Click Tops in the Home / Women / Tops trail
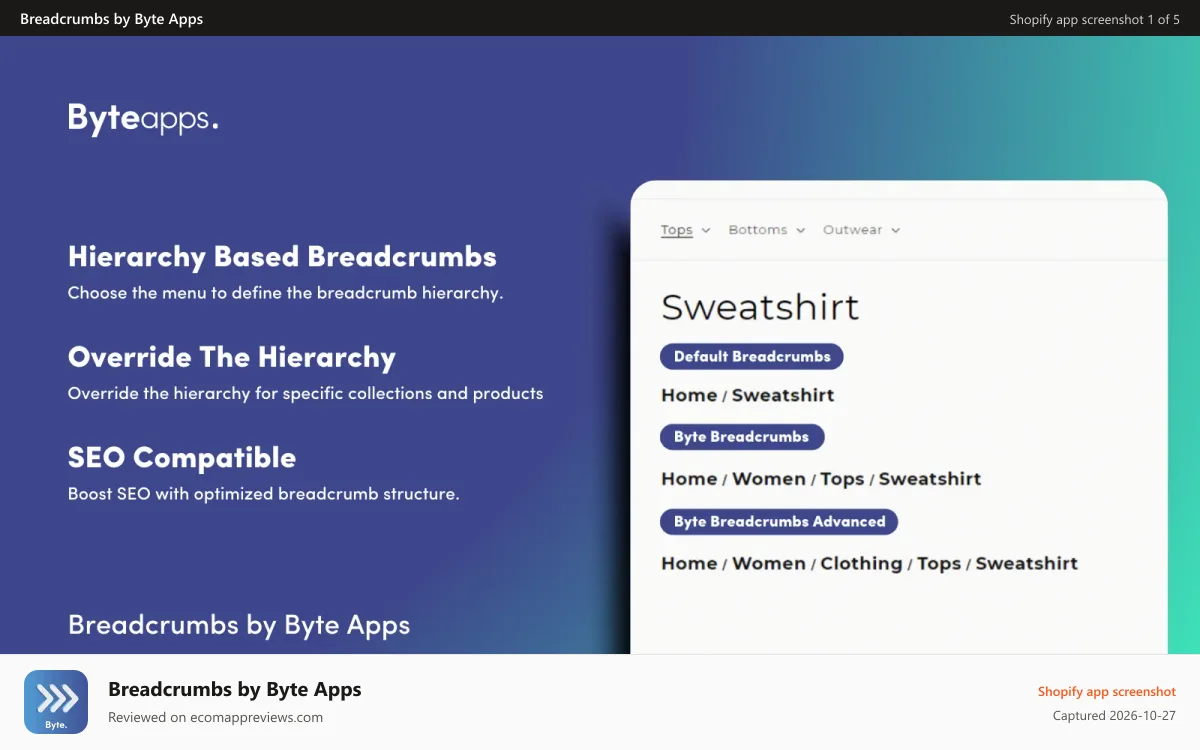The width and height of the screenshot is (1200, 750). pyautogui.click(x=842, y=479)
